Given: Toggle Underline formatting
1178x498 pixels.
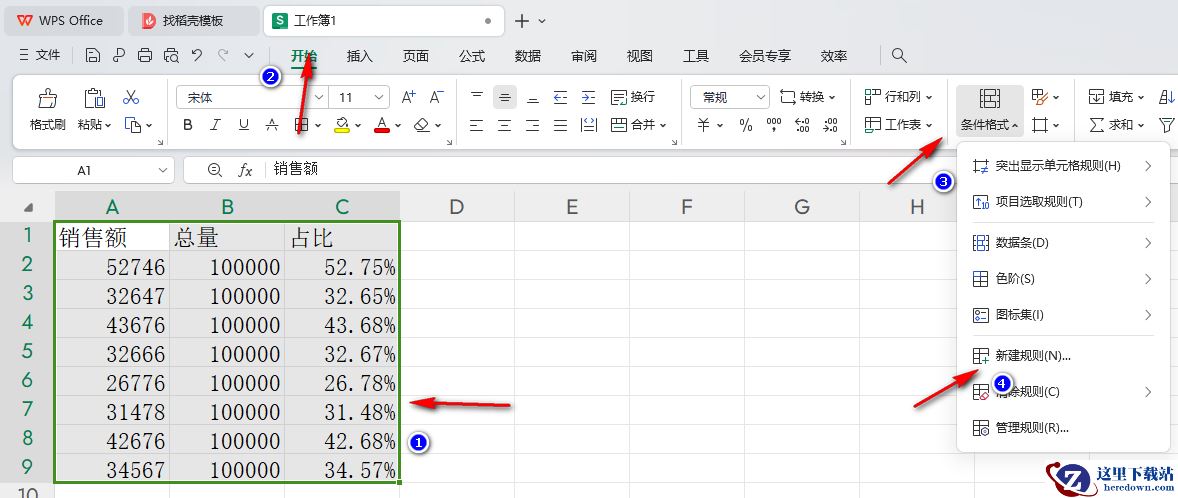Looking at the screenshot, I should click(x=243, y=125).
